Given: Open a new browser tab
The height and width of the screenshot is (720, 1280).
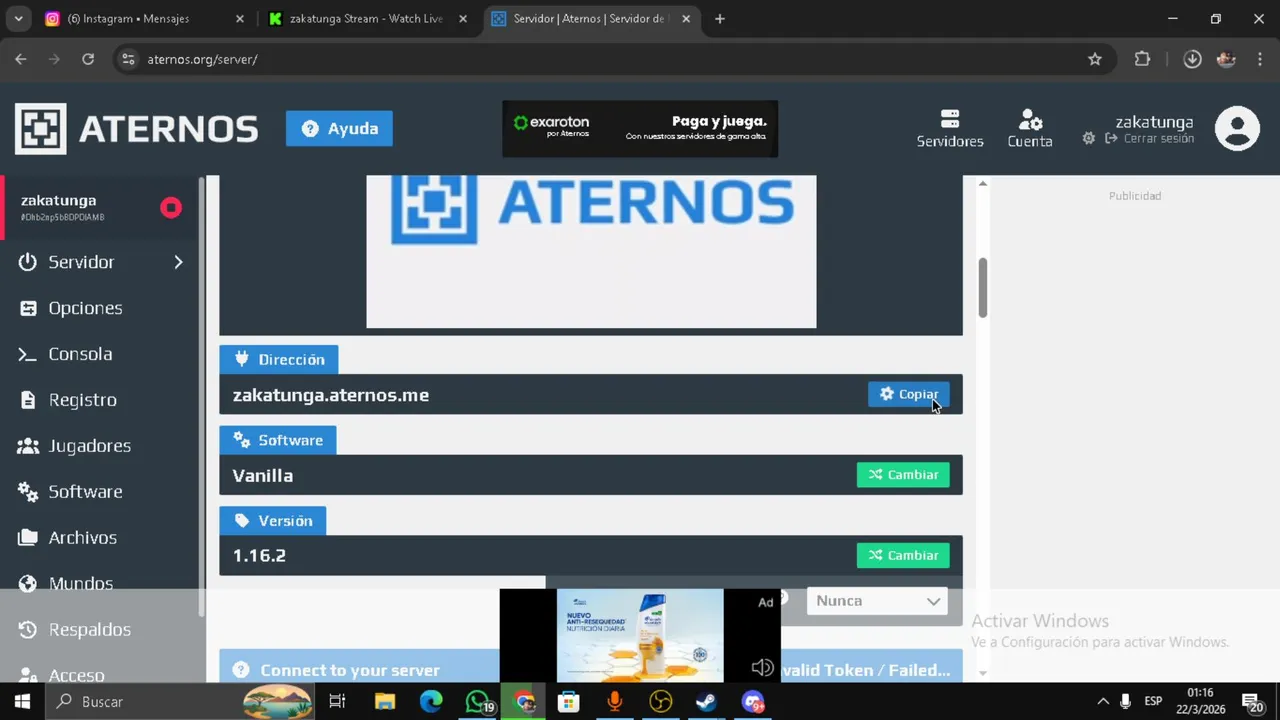Looking at the screenshot, I should pos(720,19).
